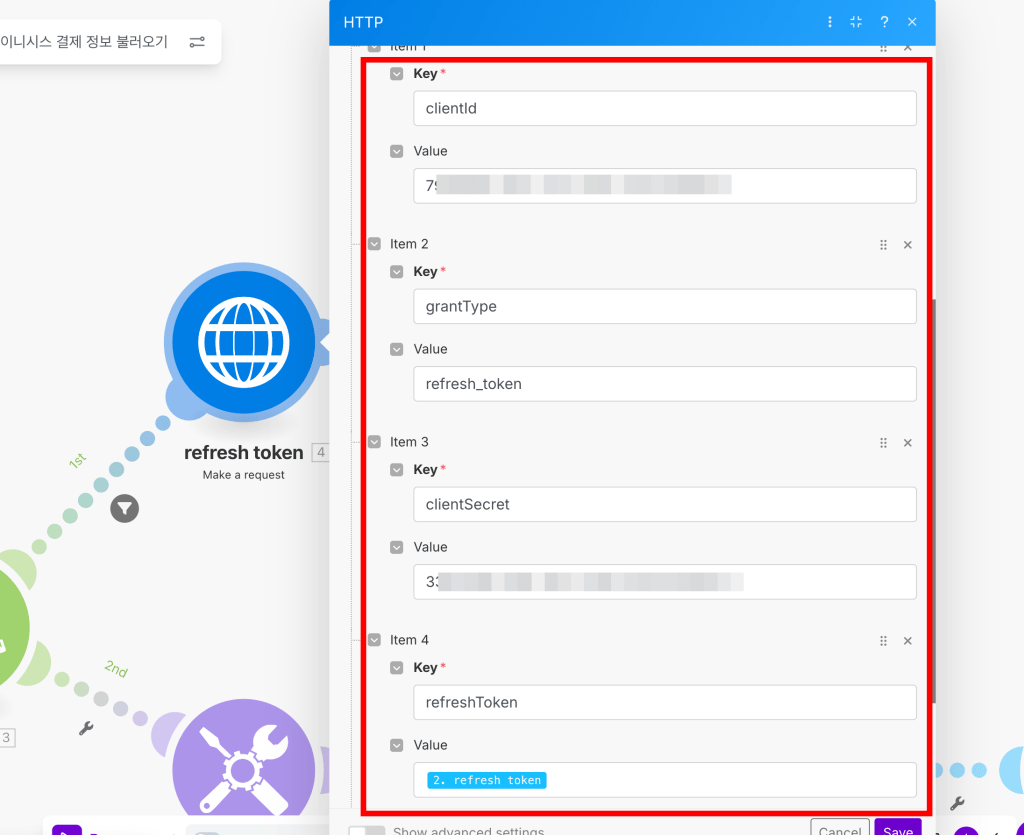Click the grantType key input field
Screen dimensions: 1024x835
click(664, 307)
